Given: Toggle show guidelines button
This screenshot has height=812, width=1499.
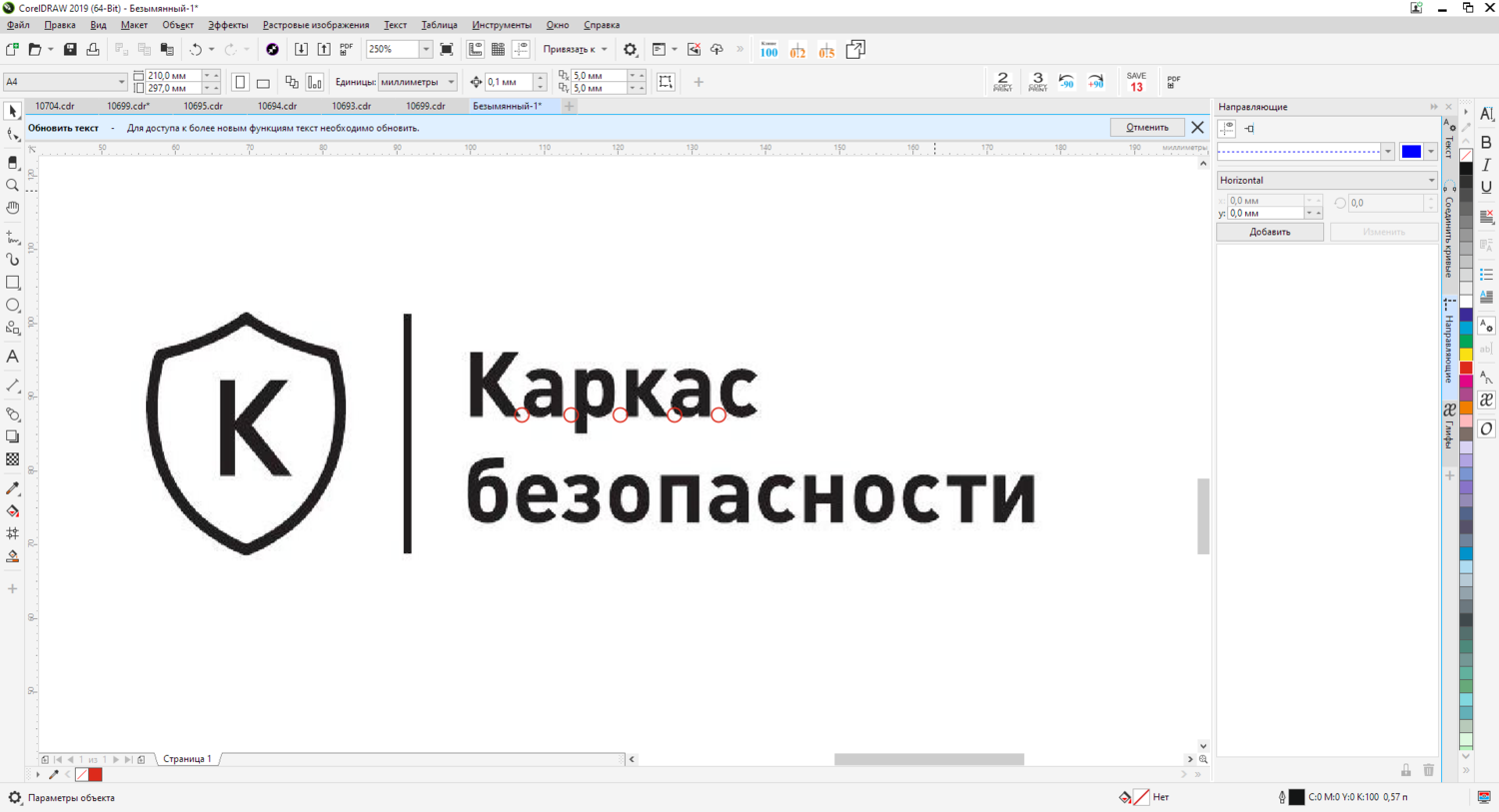Looking at the screenshot, I should pos(522,49).
